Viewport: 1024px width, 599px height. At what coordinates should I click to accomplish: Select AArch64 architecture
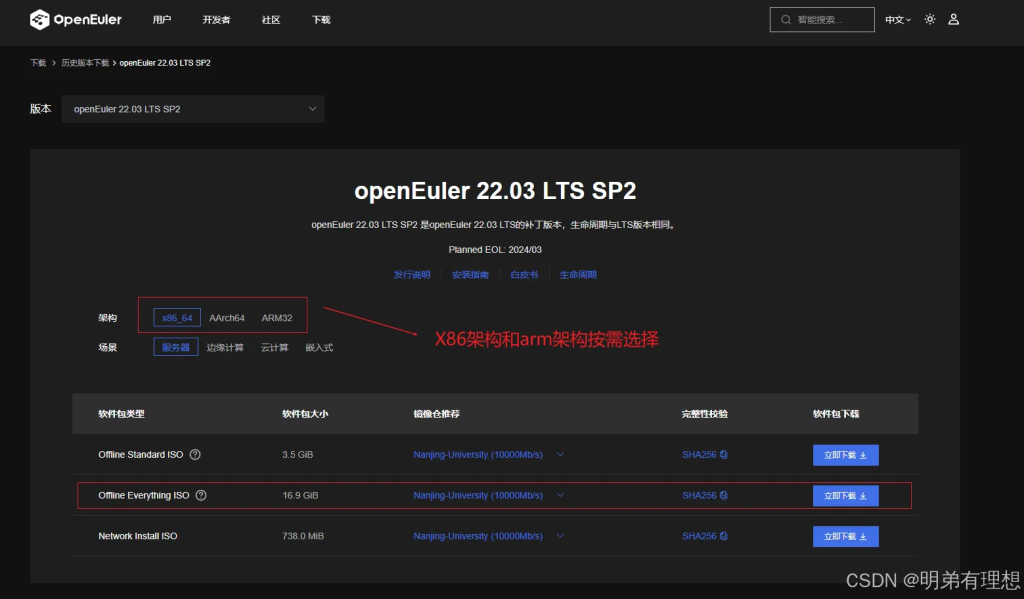(227, 317)
